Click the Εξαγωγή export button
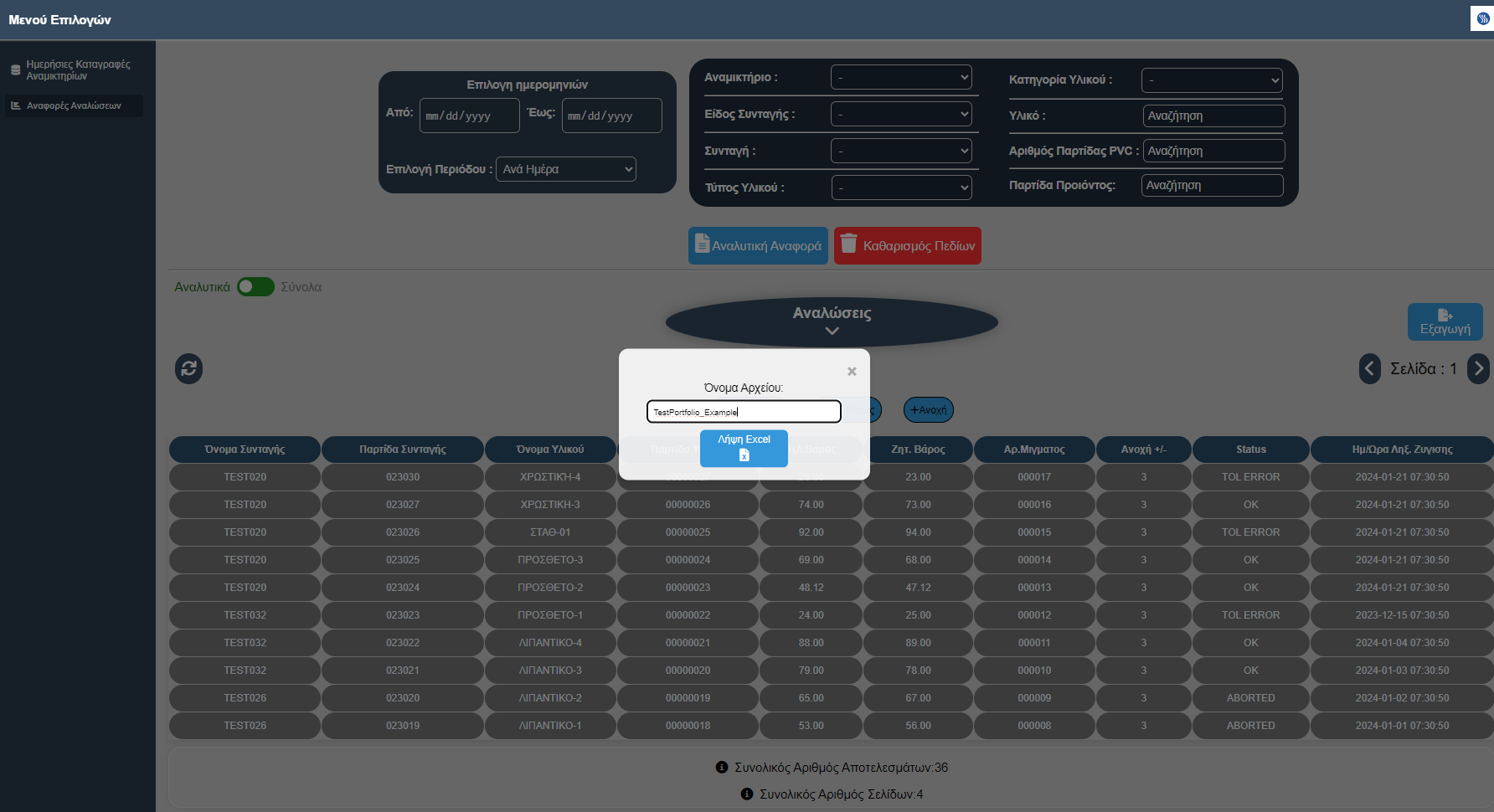Screen dimensions: 1494x812 pyautogui.click(x=1445, y=322)
